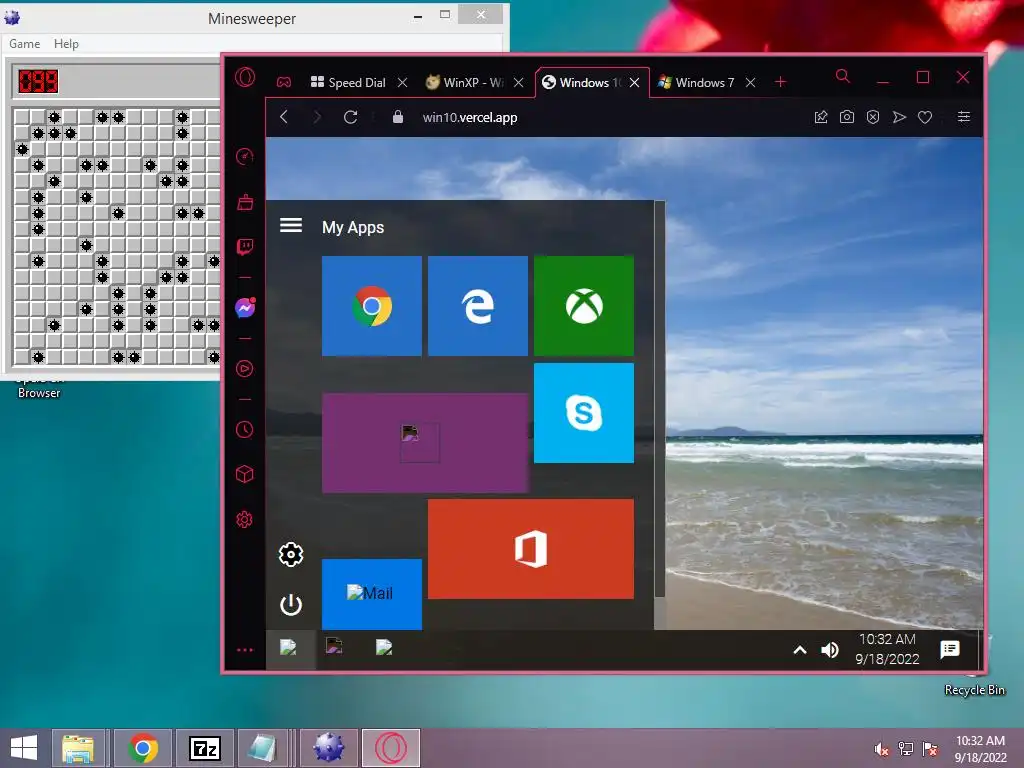The height and width of the screenshot is (768, 1024).
Task: Open the Edge tile in My Apps
Action: pyautogui.click(x=477, y=306)
